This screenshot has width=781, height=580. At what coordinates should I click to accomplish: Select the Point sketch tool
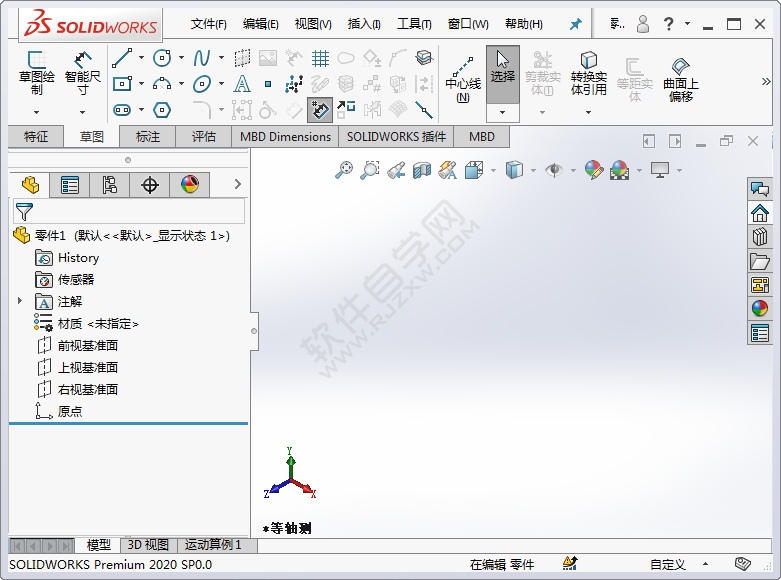click(268, 84)
